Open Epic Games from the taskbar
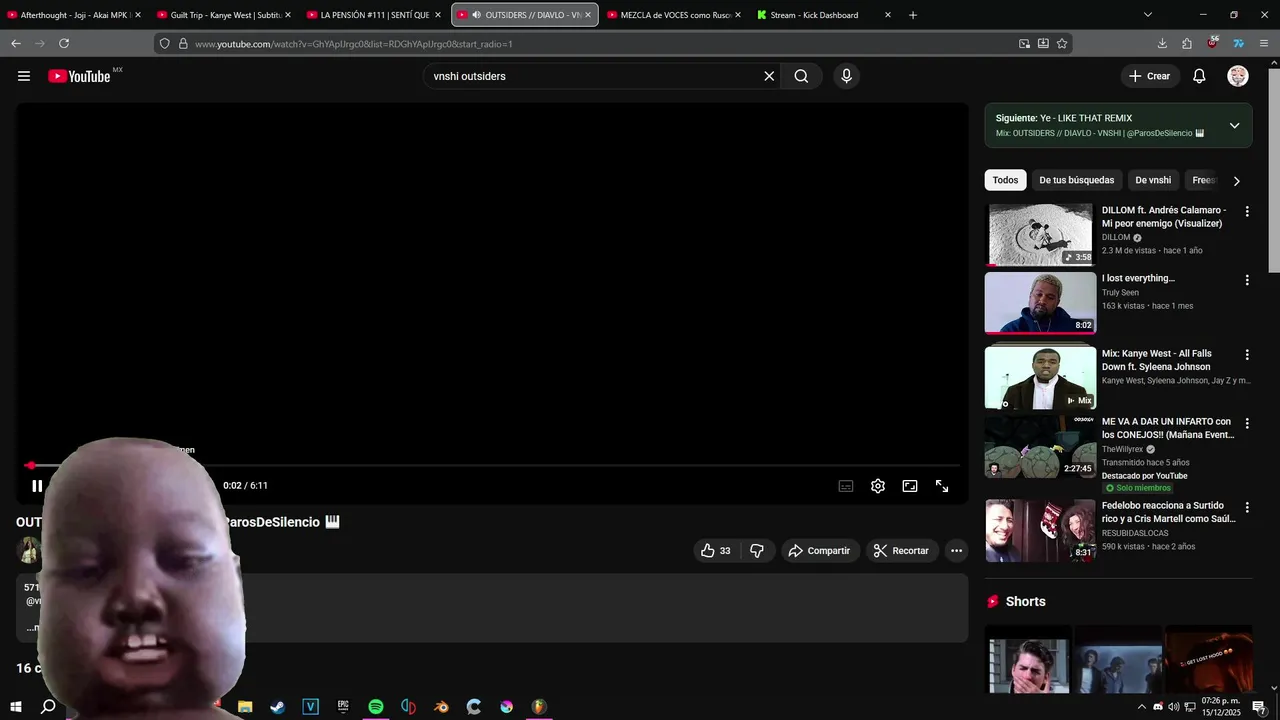 [343, 707]
